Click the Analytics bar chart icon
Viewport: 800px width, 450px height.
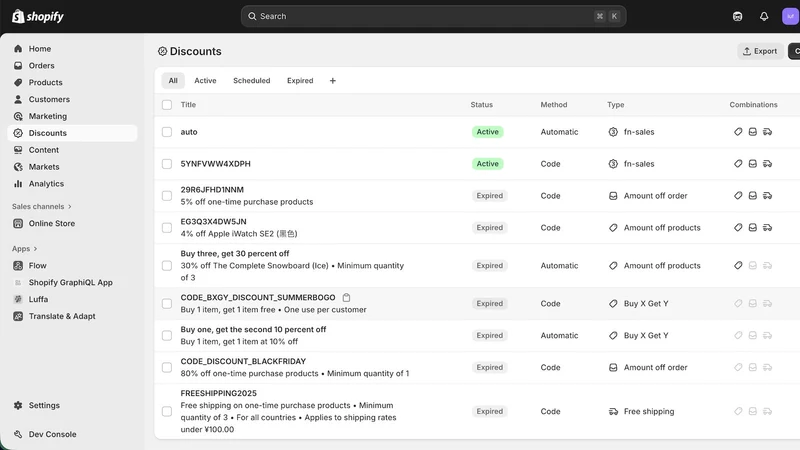click(x=18, y=183)
